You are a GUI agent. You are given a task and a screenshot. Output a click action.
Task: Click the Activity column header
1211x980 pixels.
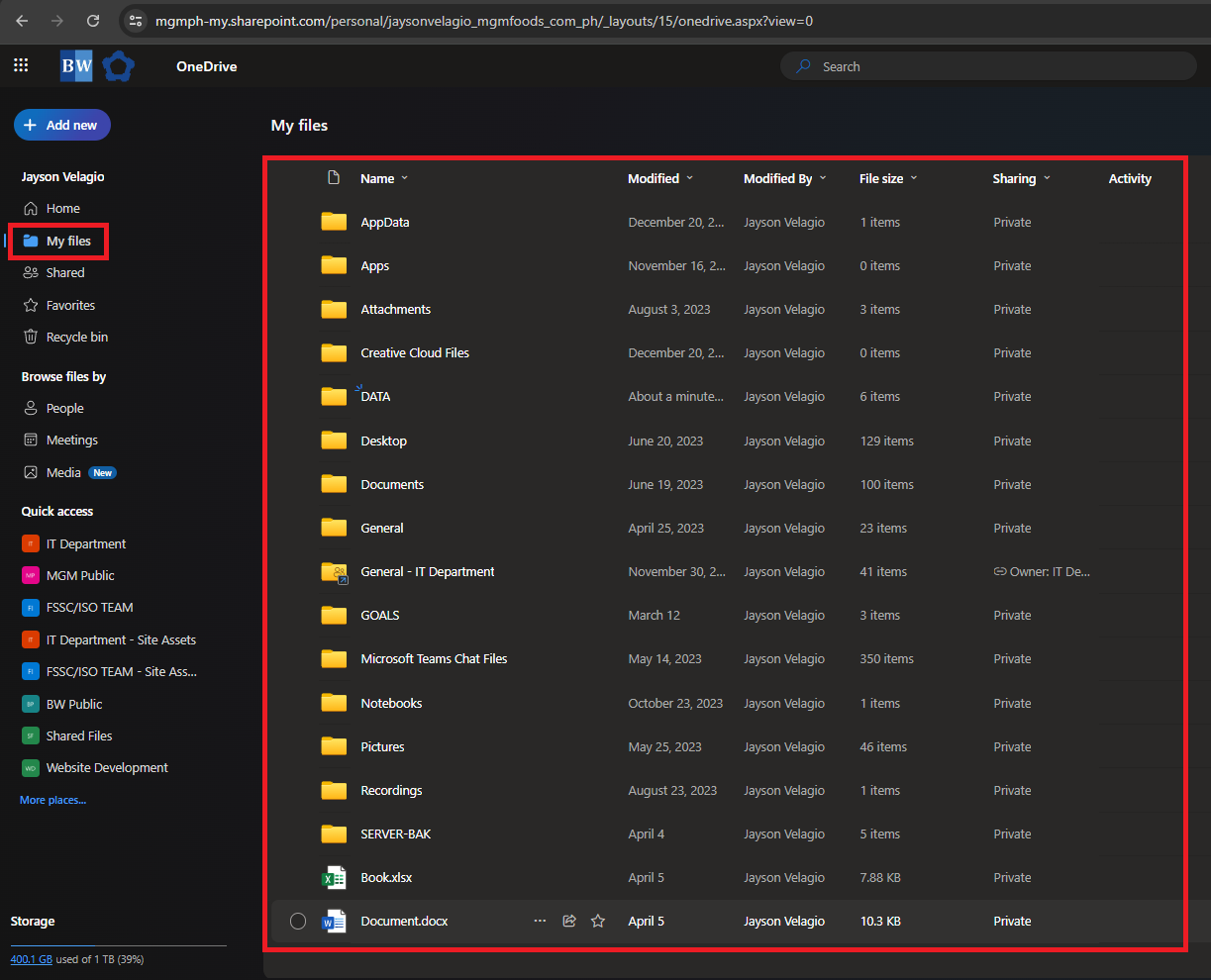(x=1130, y=178)
